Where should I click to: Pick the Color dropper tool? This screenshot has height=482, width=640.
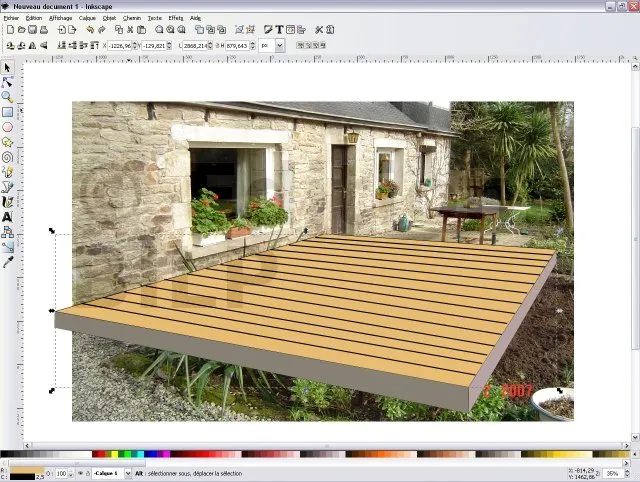click(7, 261)
